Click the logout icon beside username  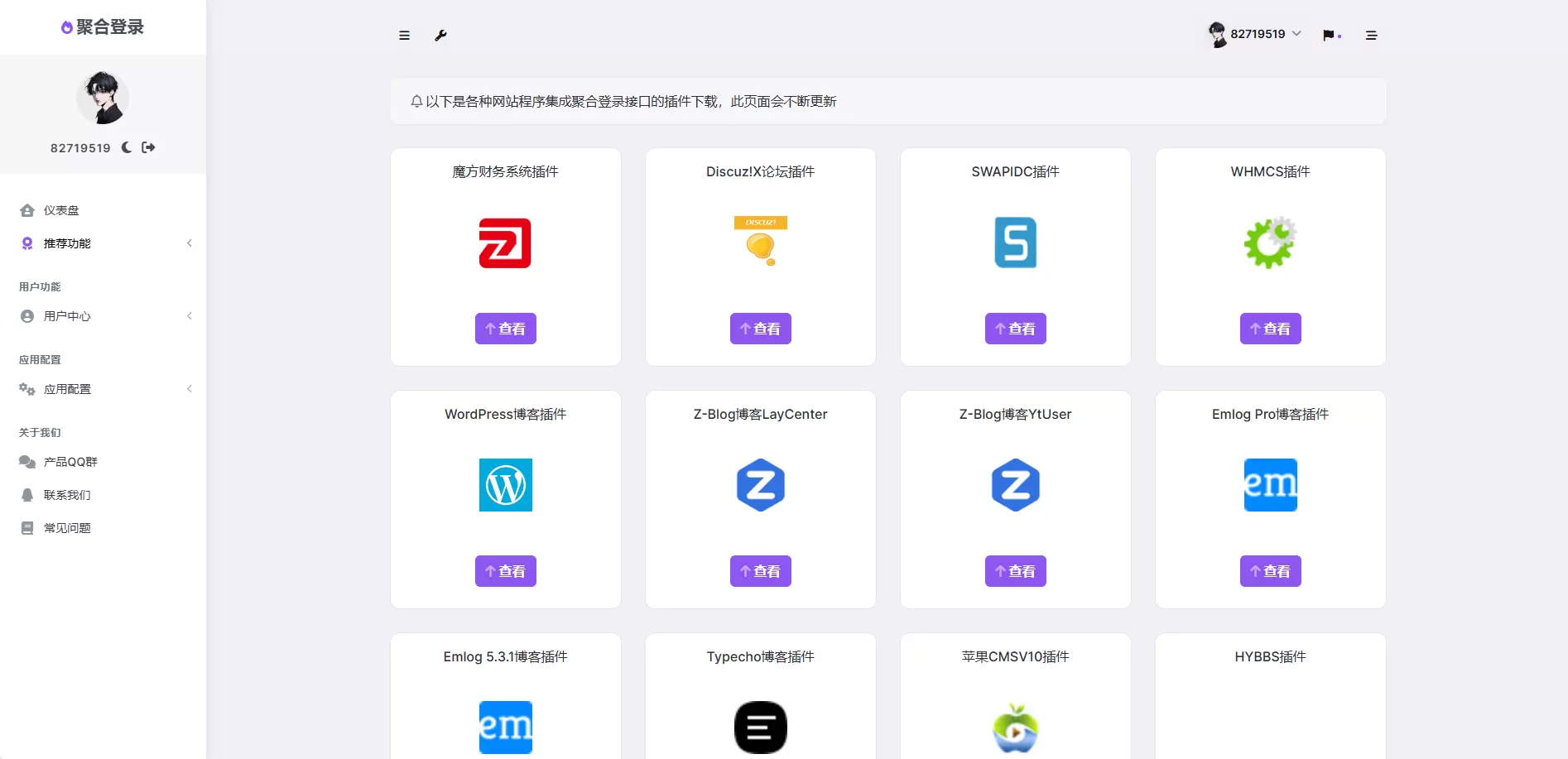(148, 147)
